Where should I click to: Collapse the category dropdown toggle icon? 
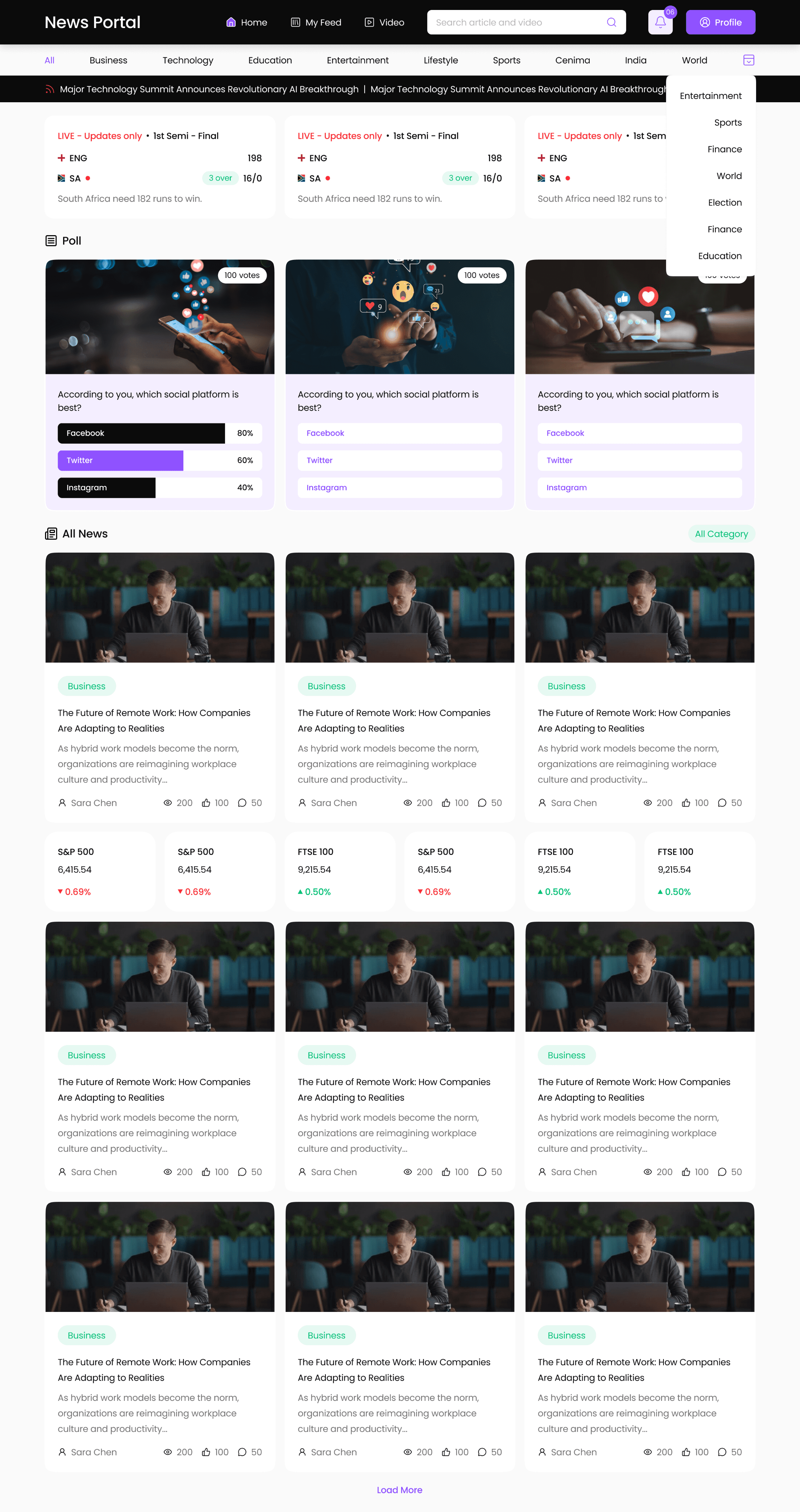click(748, 60)
